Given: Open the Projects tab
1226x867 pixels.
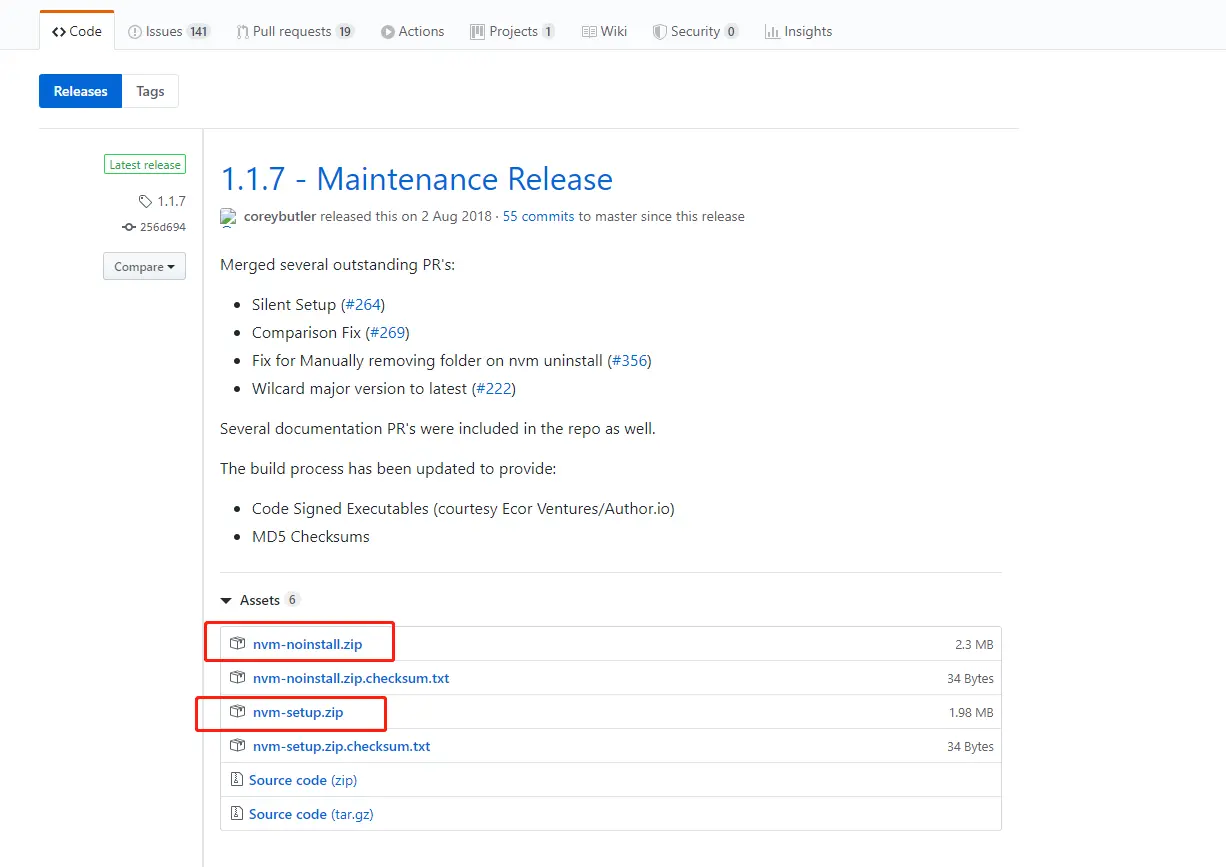Looking at the screenshot, I should [512, 31].
